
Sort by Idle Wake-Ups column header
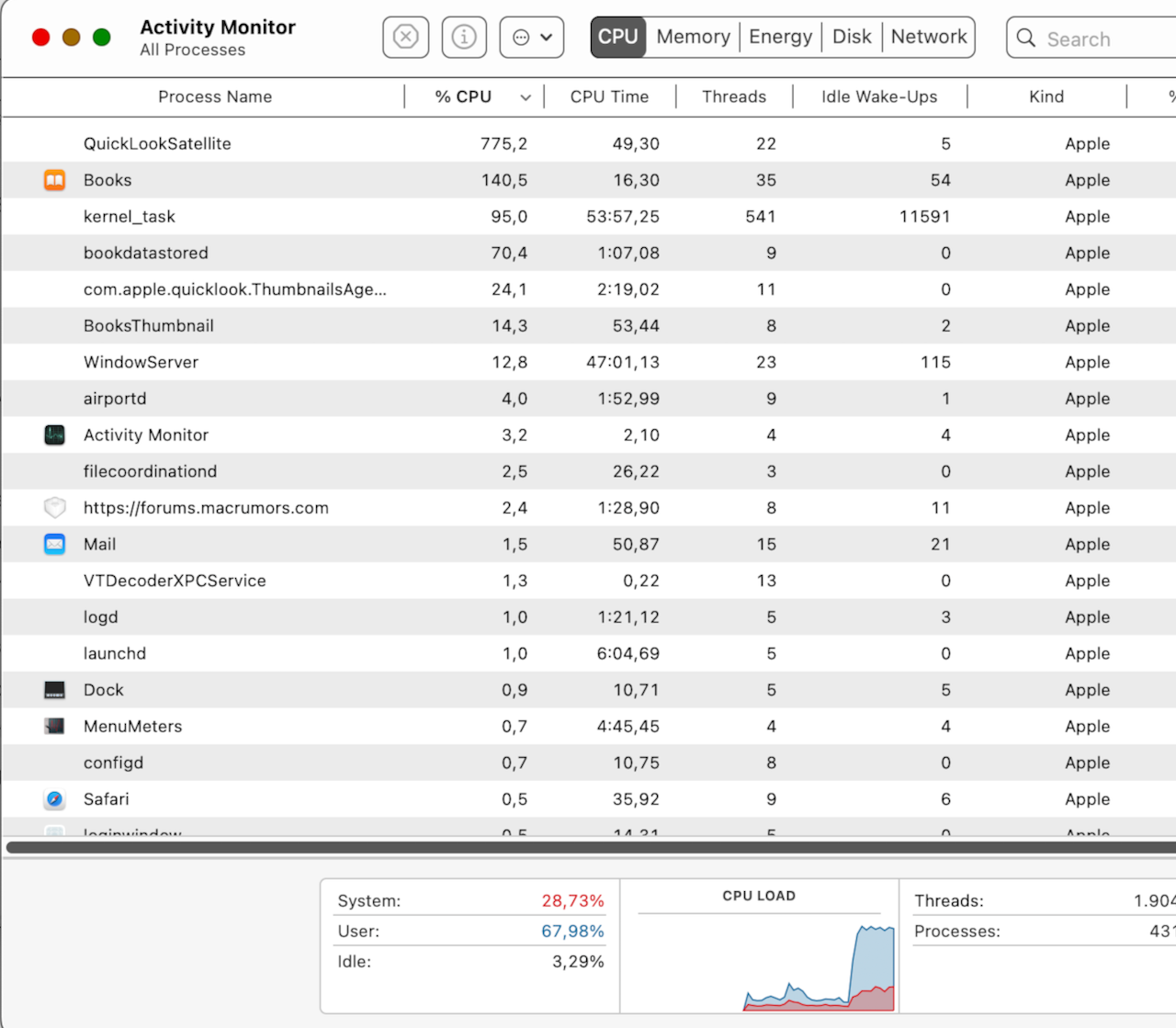879,96
